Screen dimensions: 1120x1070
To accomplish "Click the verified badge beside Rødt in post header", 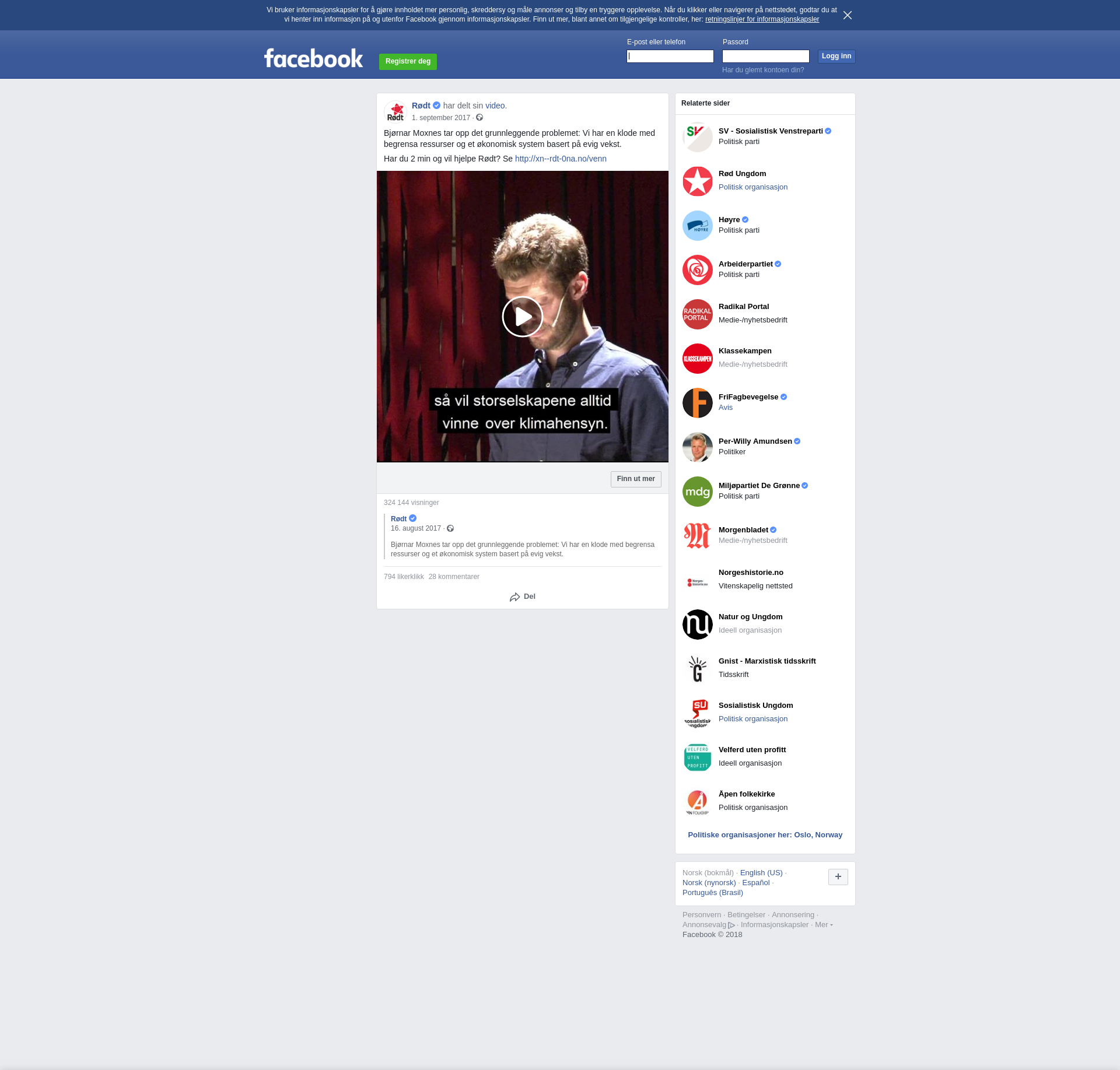I will pos(436,106).
